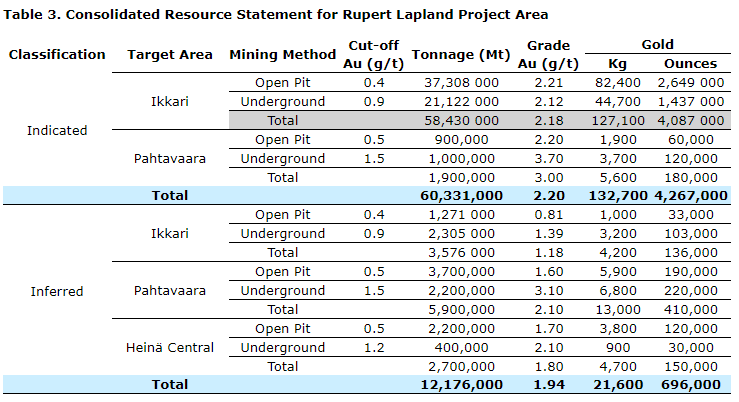Viewport: 739px width, 402px height.
Task: Click ounces value 410,000
Action: tap(690, 310)
